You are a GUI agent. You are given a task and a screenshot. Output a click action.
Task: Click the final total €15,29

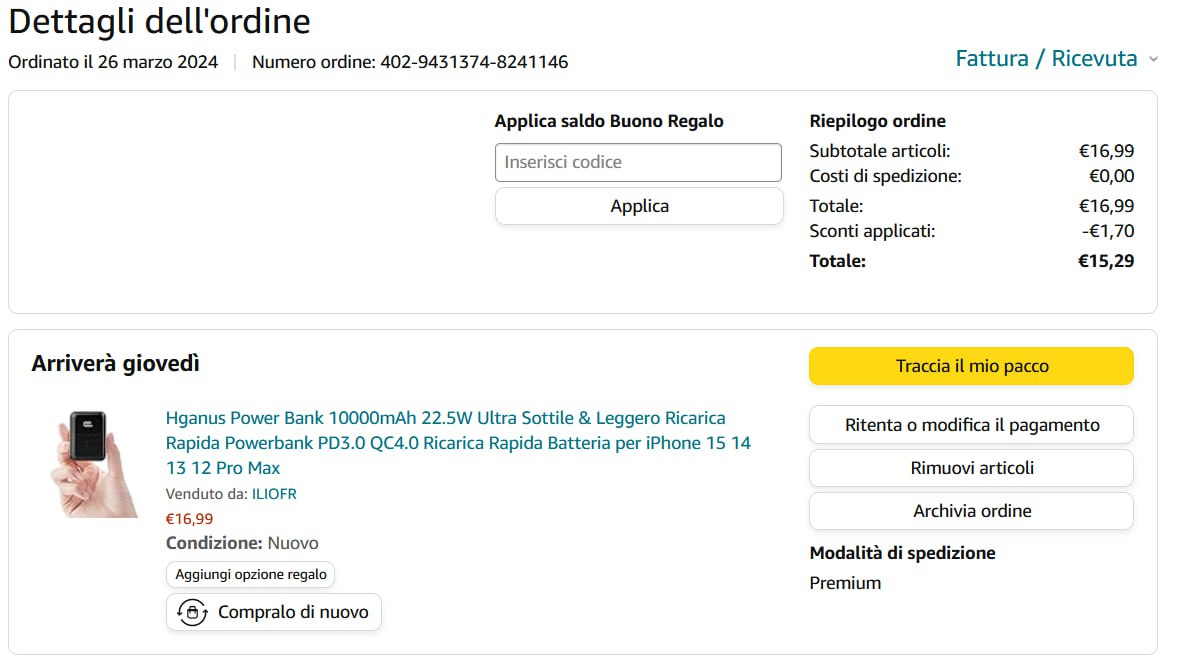(1105, 261)
